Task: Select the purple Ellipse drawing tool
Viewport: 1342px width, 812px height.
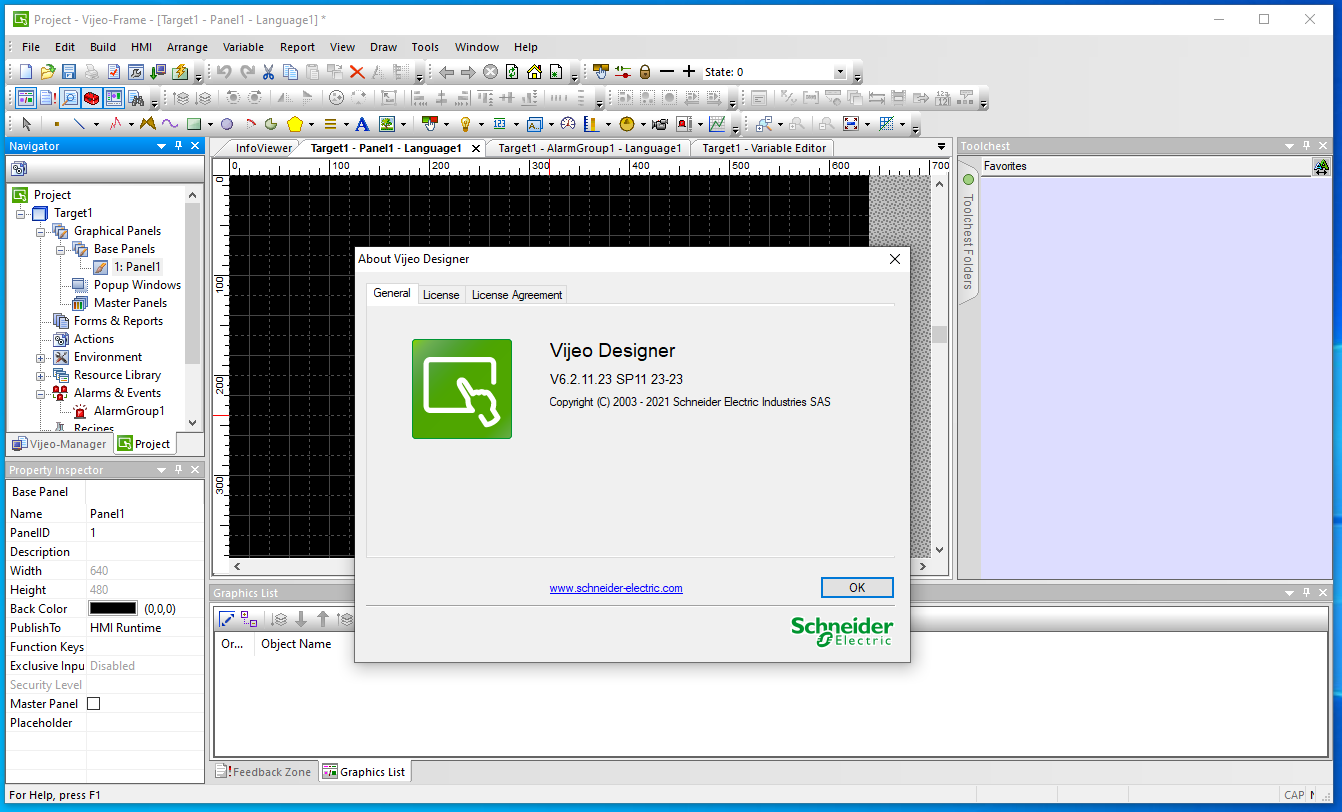Action: (x=227, y=124)
